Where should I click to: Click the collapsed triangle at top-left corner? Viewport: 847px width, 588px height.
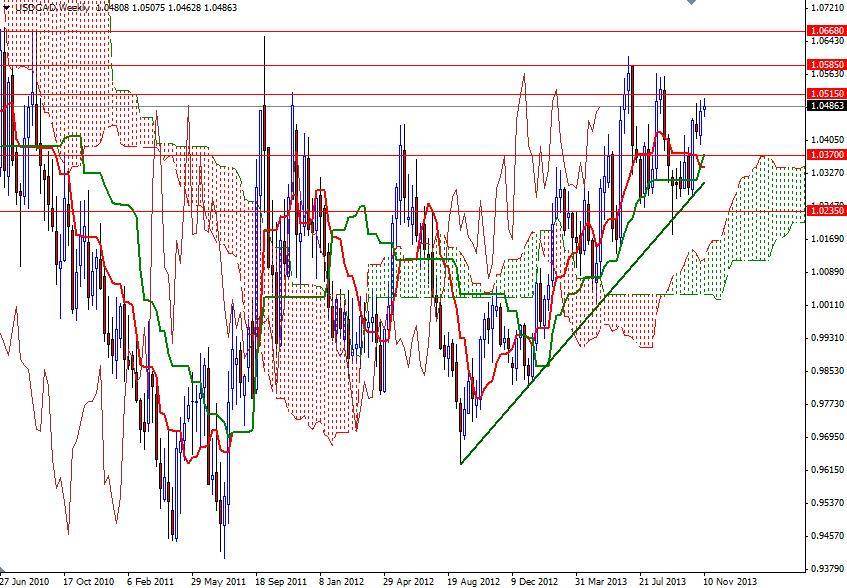point(6,7)
